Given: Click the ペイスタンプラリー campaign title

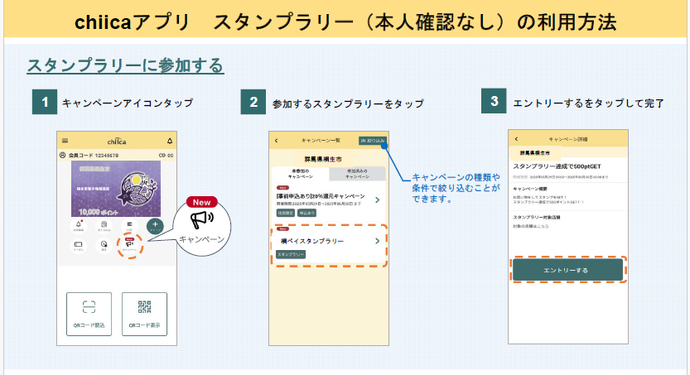Looking at the screenshot, I should [312, 241].
